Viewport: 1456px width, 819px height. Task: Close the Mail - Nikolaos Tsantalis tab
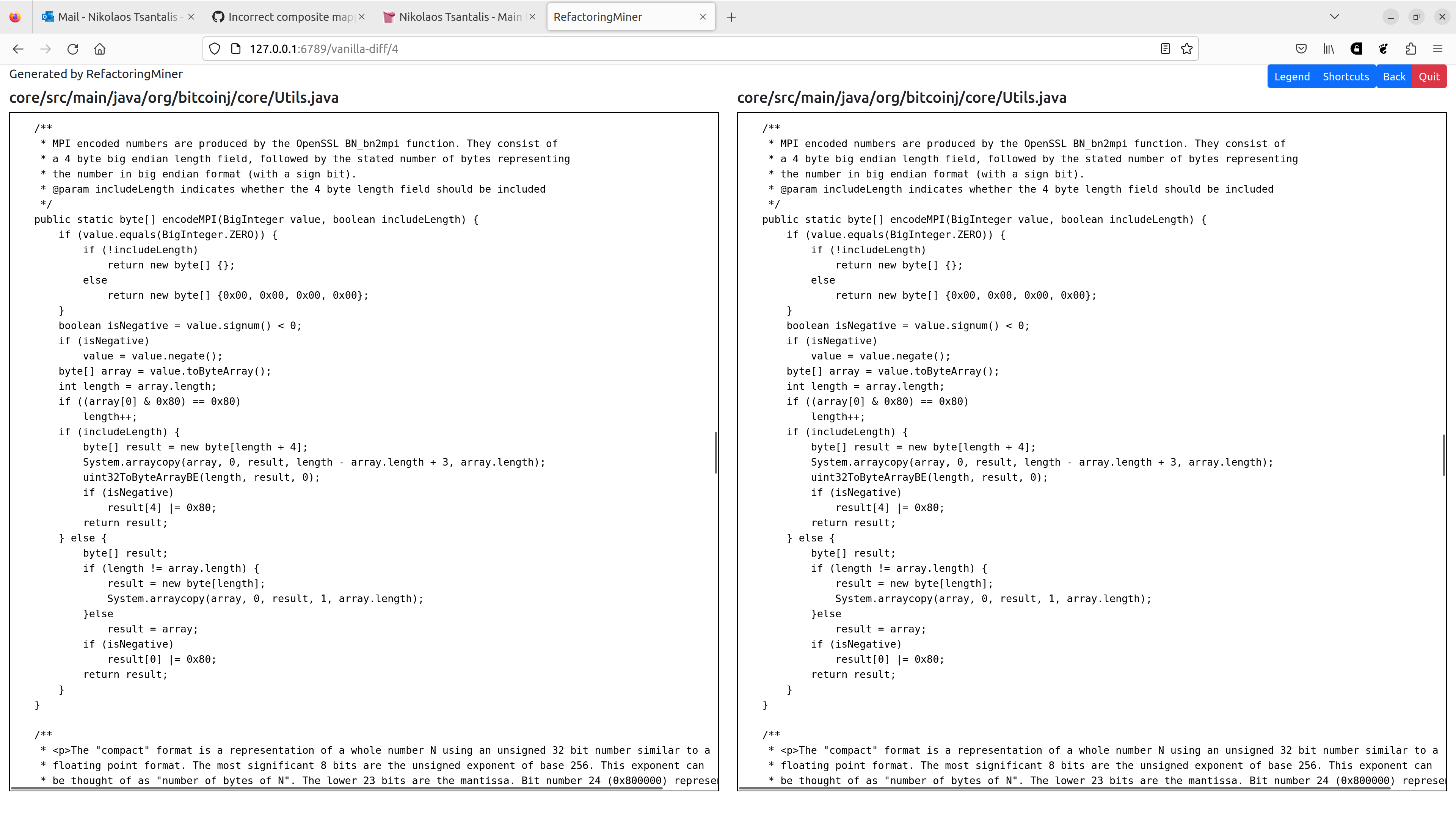coord(191,17)
